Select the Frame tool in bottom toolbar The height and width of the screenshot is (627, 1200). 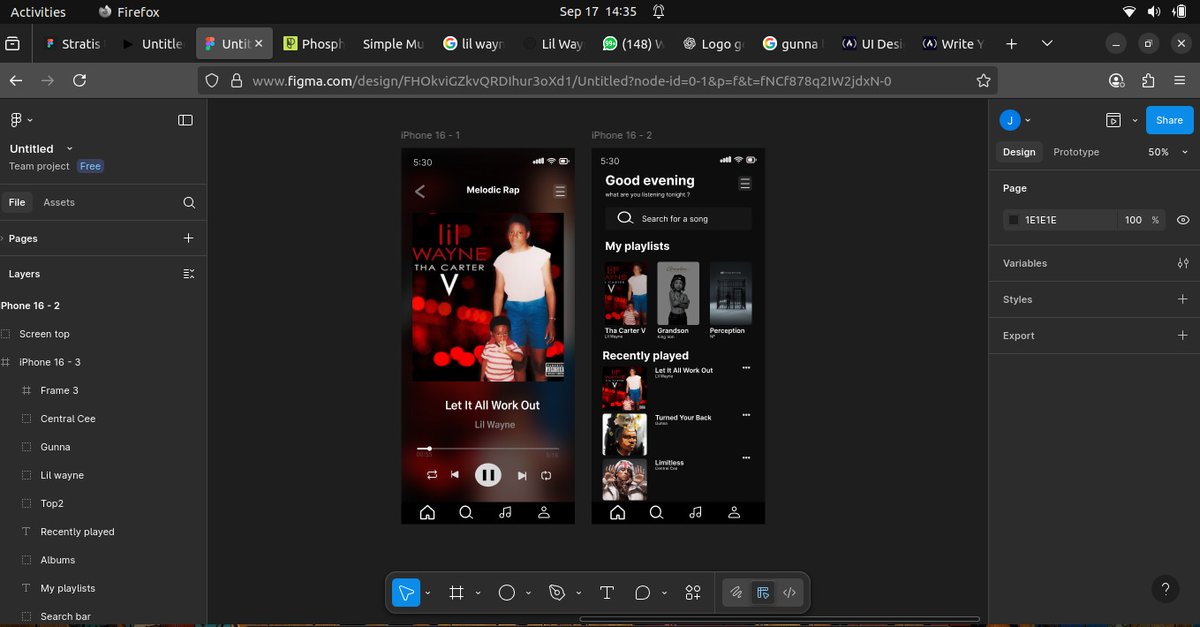[457, 593]
